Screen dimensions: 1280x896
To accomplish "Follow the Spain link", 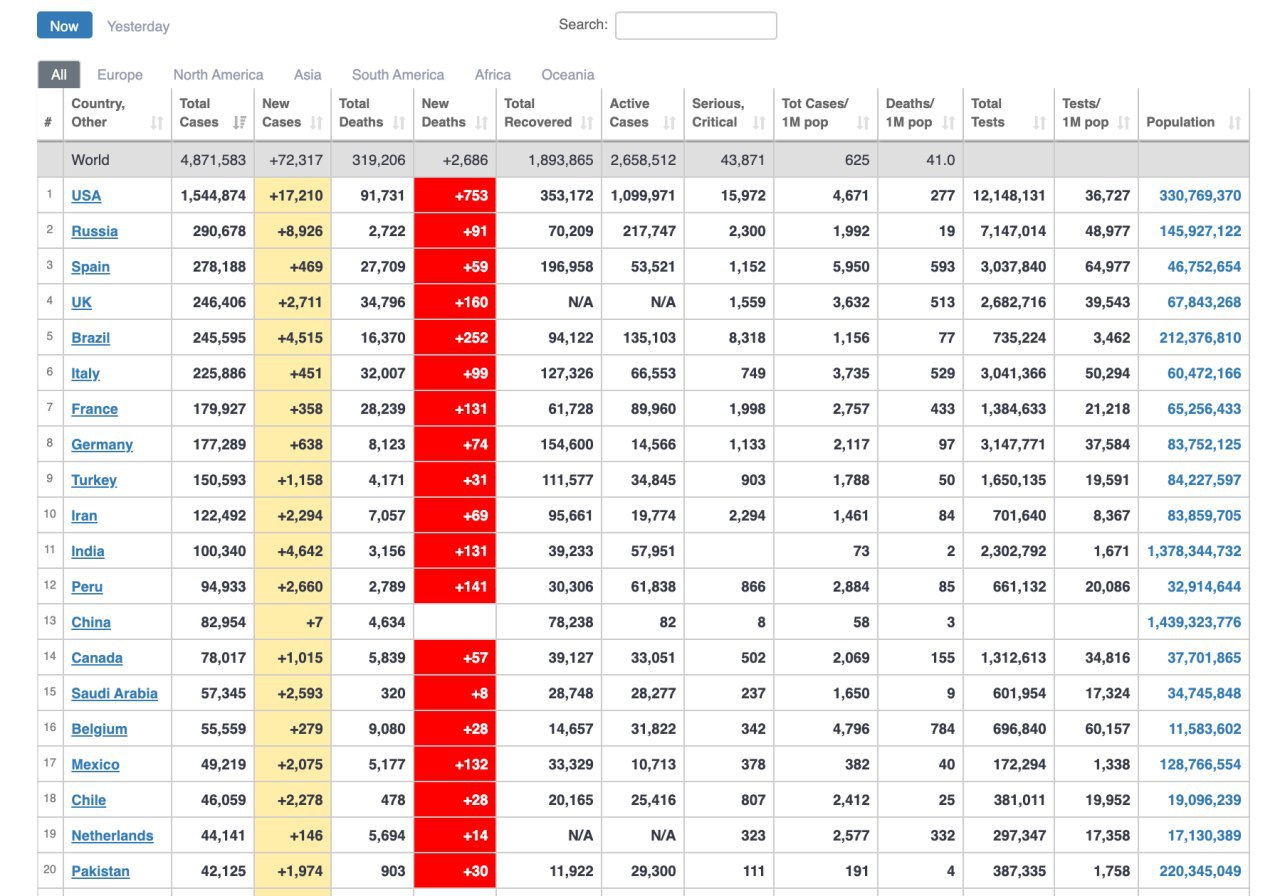I will 90,266.
